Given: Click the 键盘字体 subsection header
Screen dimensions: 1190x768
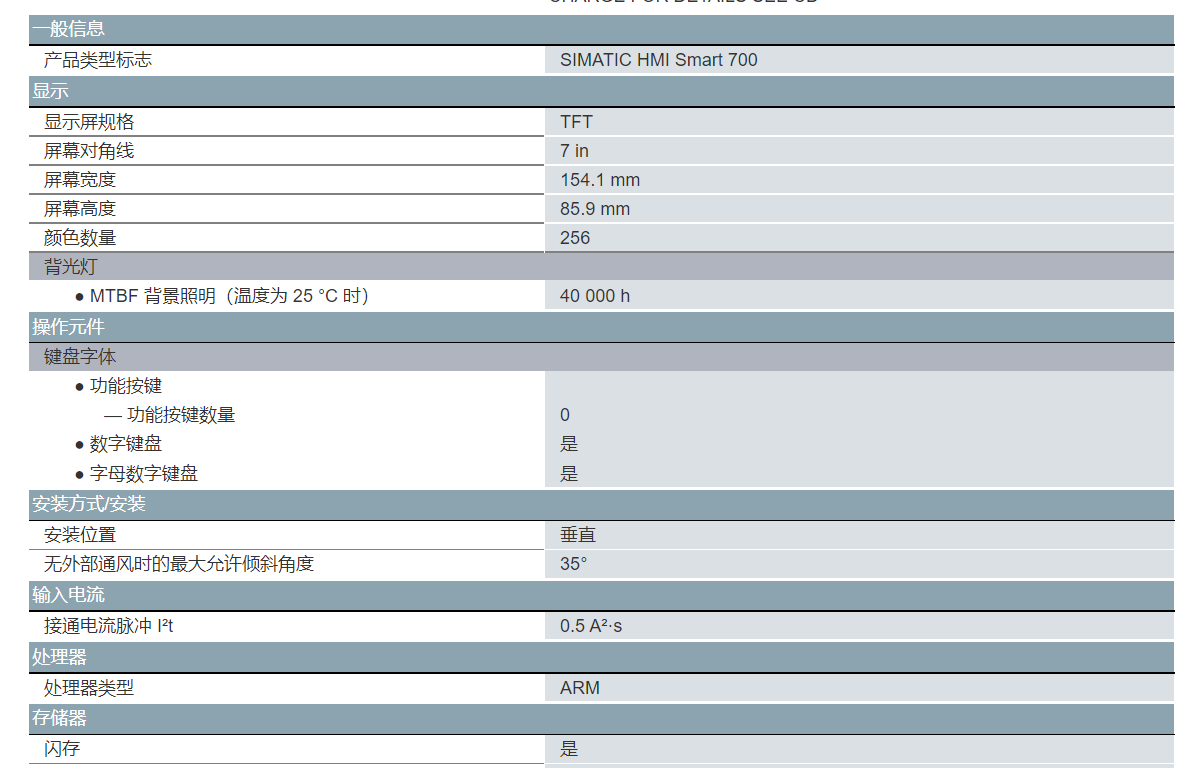Looking at the screenshot, I should click(80, 357).
